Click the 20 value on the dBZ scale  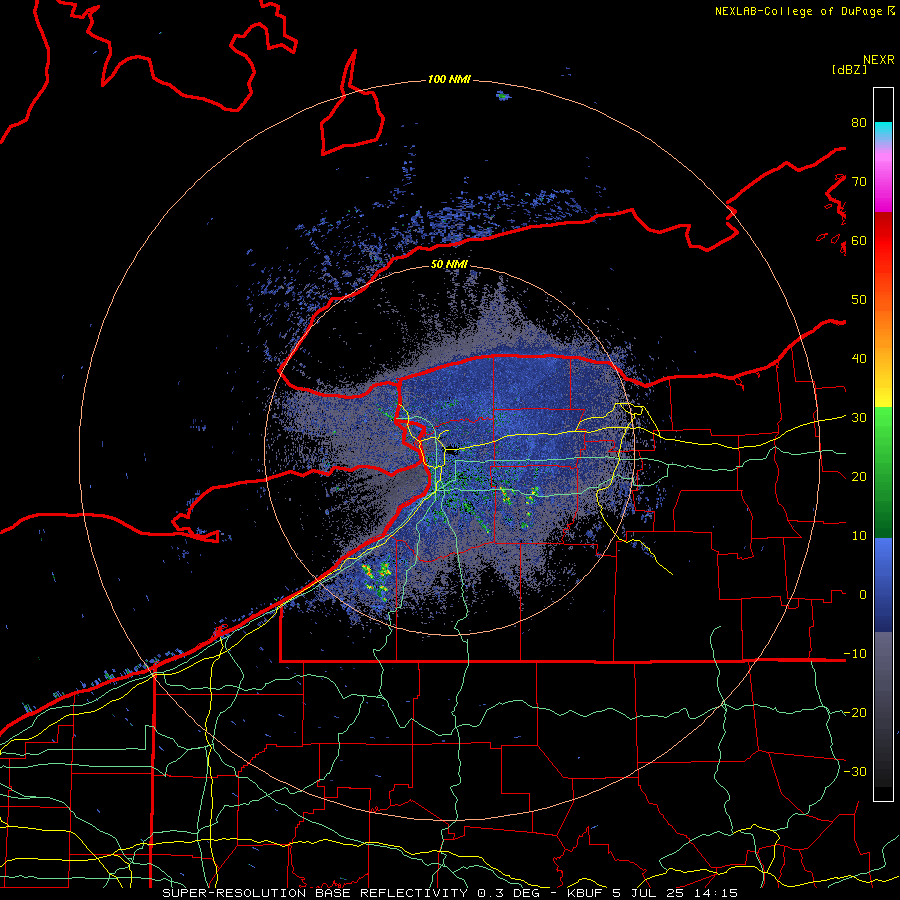(859, 476)
